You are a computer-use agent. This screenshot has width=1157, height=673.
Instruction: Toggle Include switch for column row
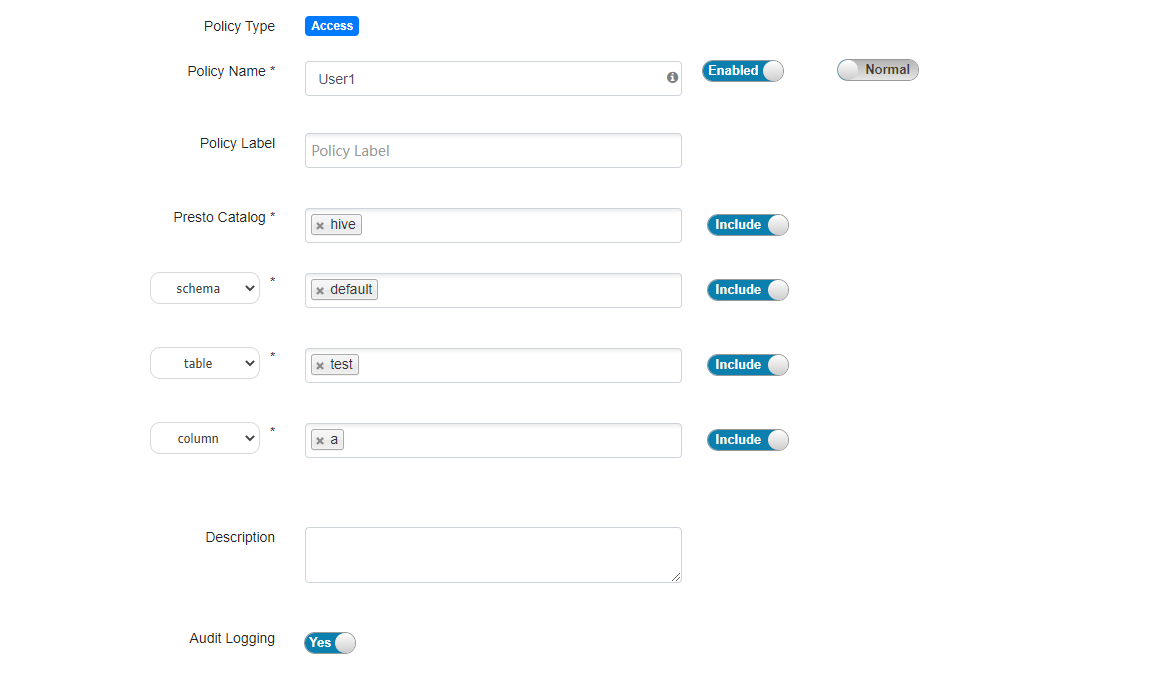[747, 440]
